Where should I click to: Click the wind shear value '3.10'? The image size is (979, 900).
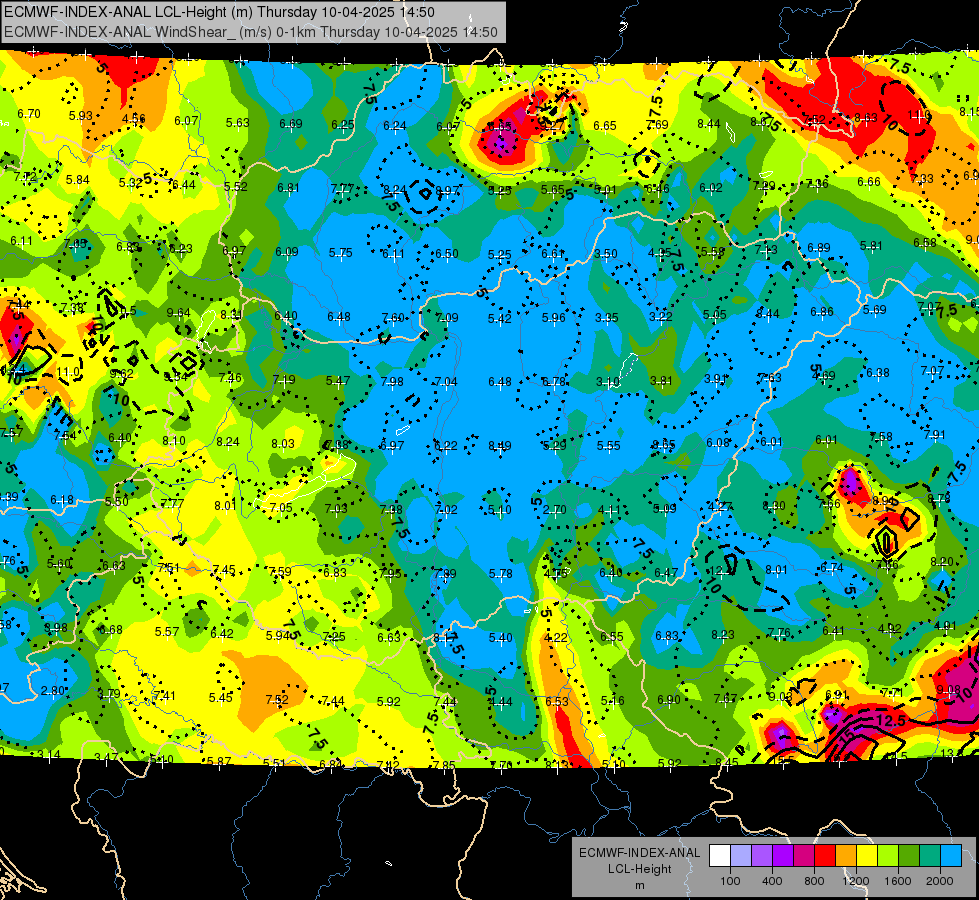[x=608, y=382]
